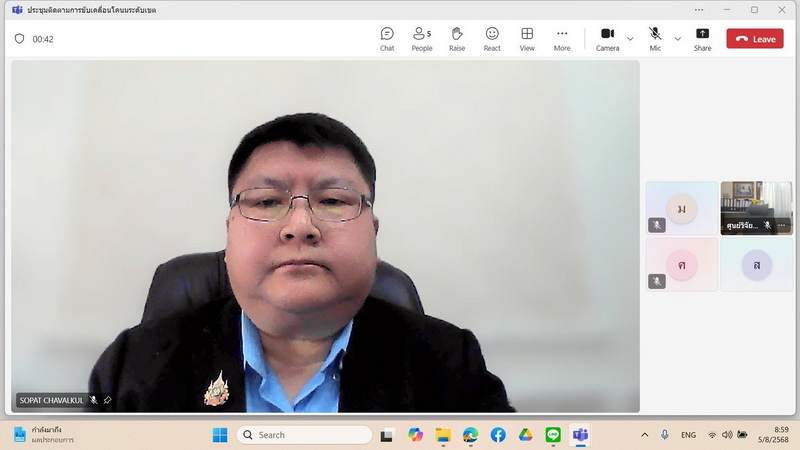Expand the Mic options arrow
The height and width of the screenshot is (450, 800).
tap(677, 39)
